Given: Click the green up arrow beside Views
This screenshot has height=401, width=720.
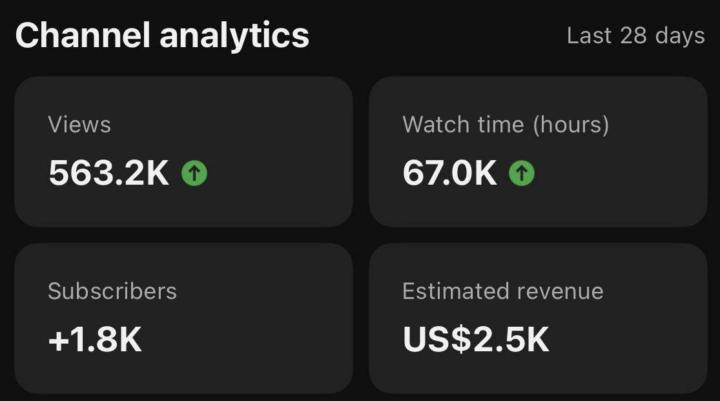Looking at the screenshot, I should point(194,174).
